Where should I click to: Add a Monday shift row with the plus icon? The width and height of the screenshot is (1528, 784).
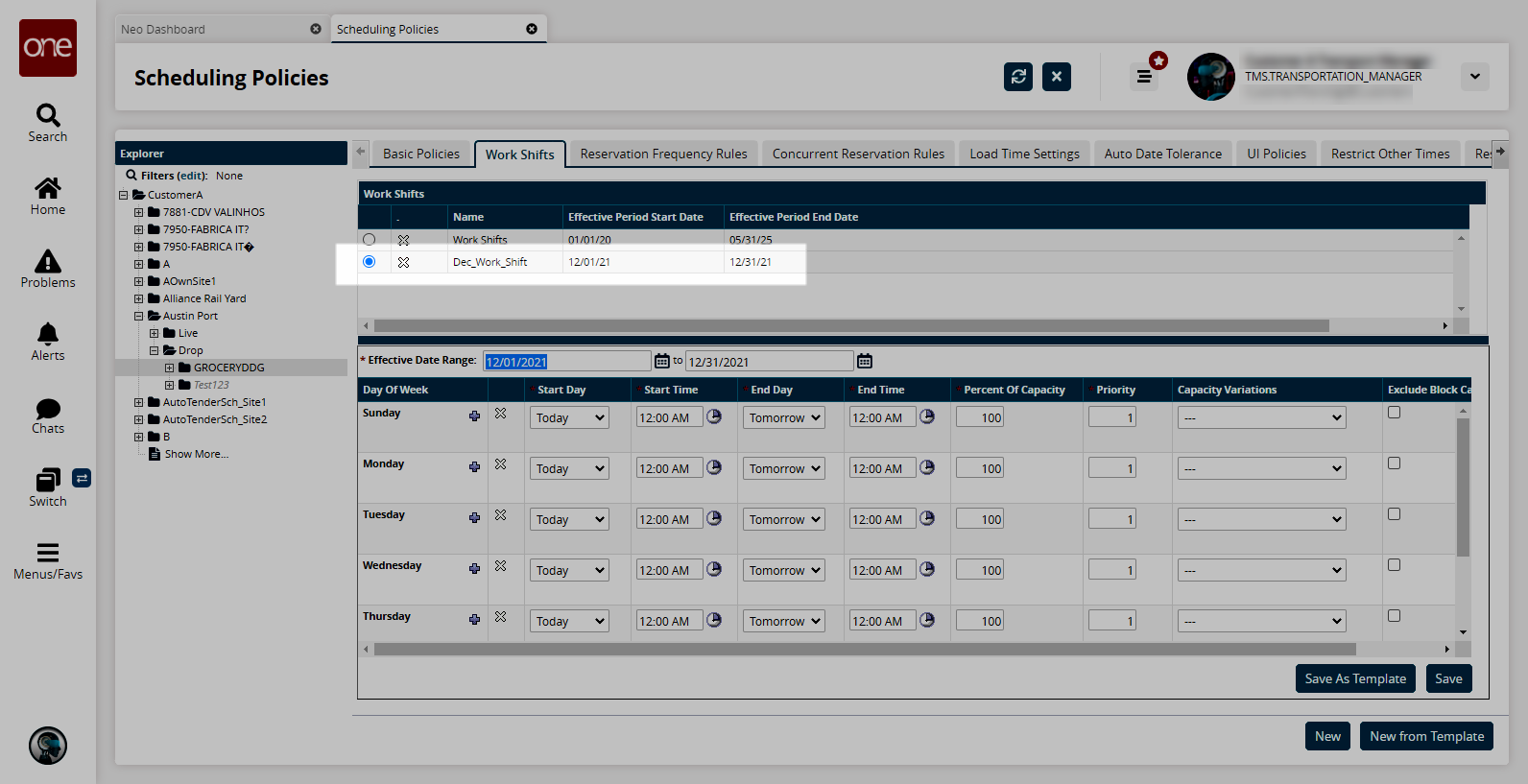pos(474,466)
